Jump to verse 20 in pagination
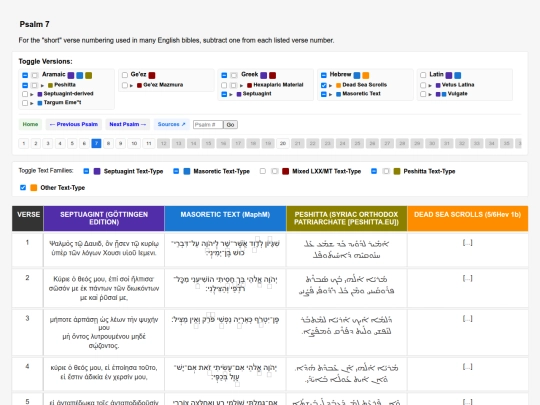This screenshot has width=540, height=405. tap(283, 143)
